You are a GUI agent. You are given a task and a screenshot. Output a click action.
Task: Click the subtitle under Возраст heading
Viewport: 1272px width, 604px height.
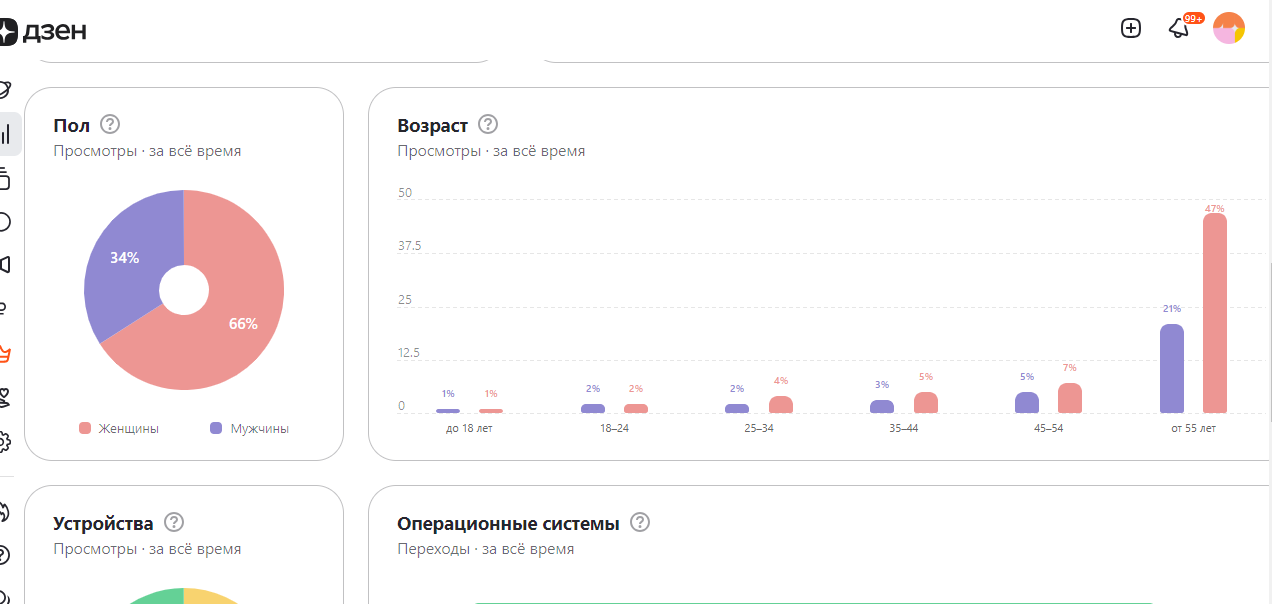pyautogui.click(x=491, y=151)
